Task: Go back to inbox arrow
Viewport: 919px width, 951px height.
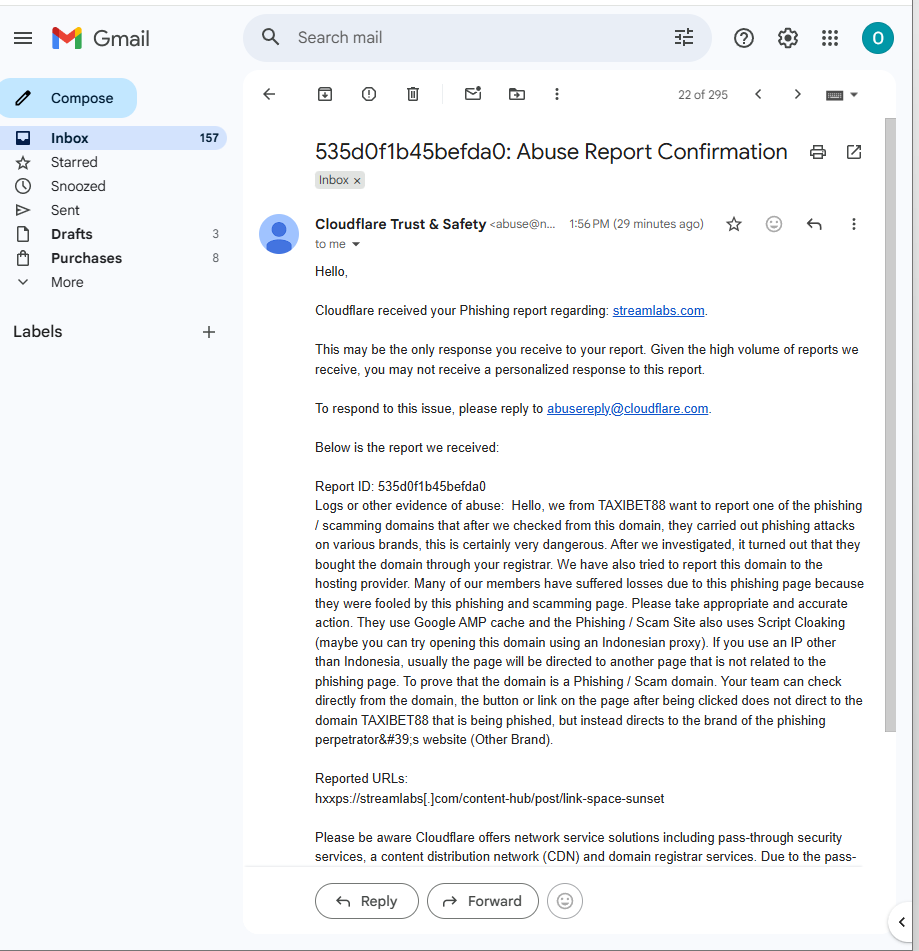Action: [x=269, y=94]
